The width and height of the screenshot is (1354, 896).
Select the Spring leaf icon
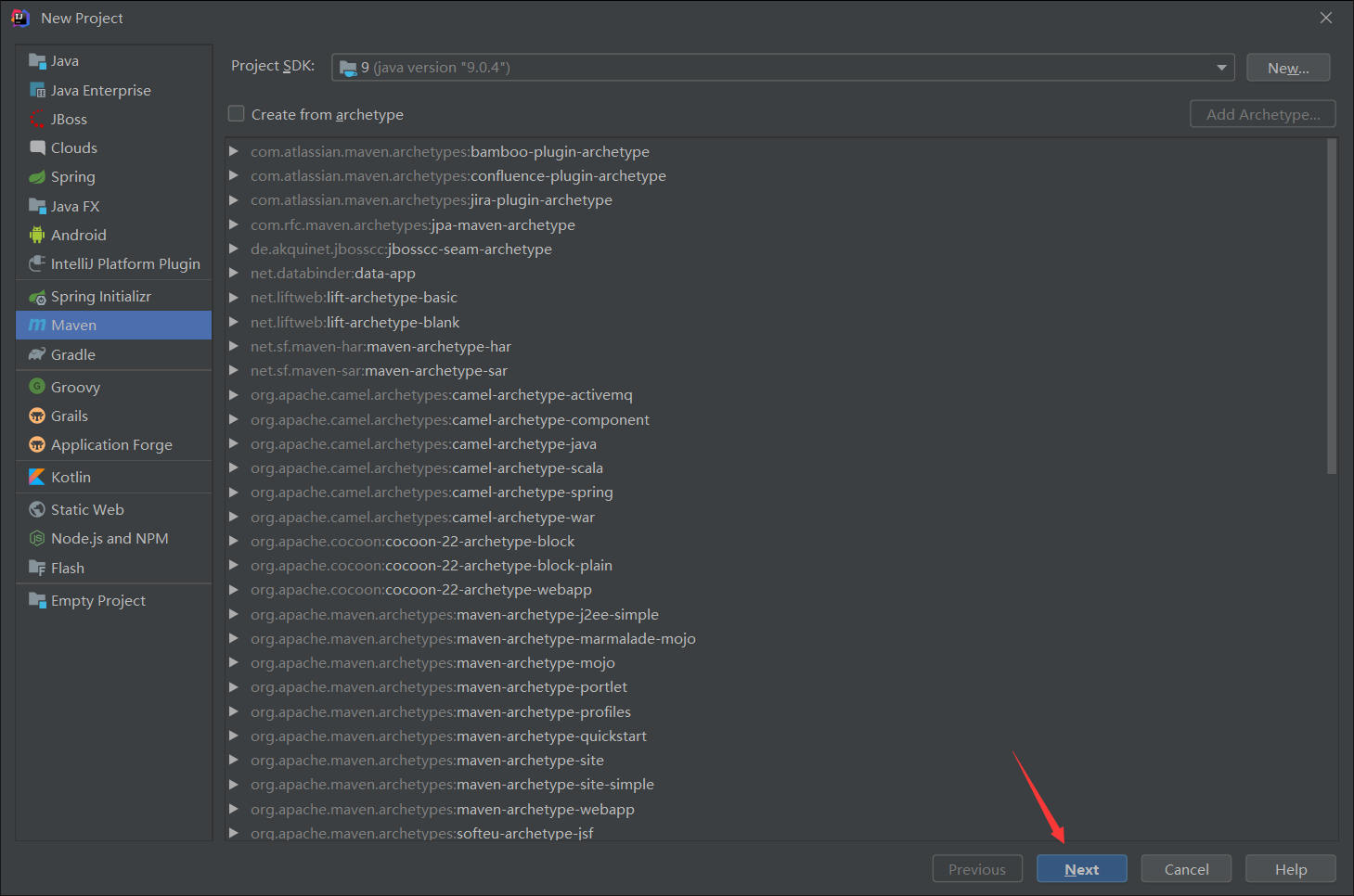pos(37,176)
